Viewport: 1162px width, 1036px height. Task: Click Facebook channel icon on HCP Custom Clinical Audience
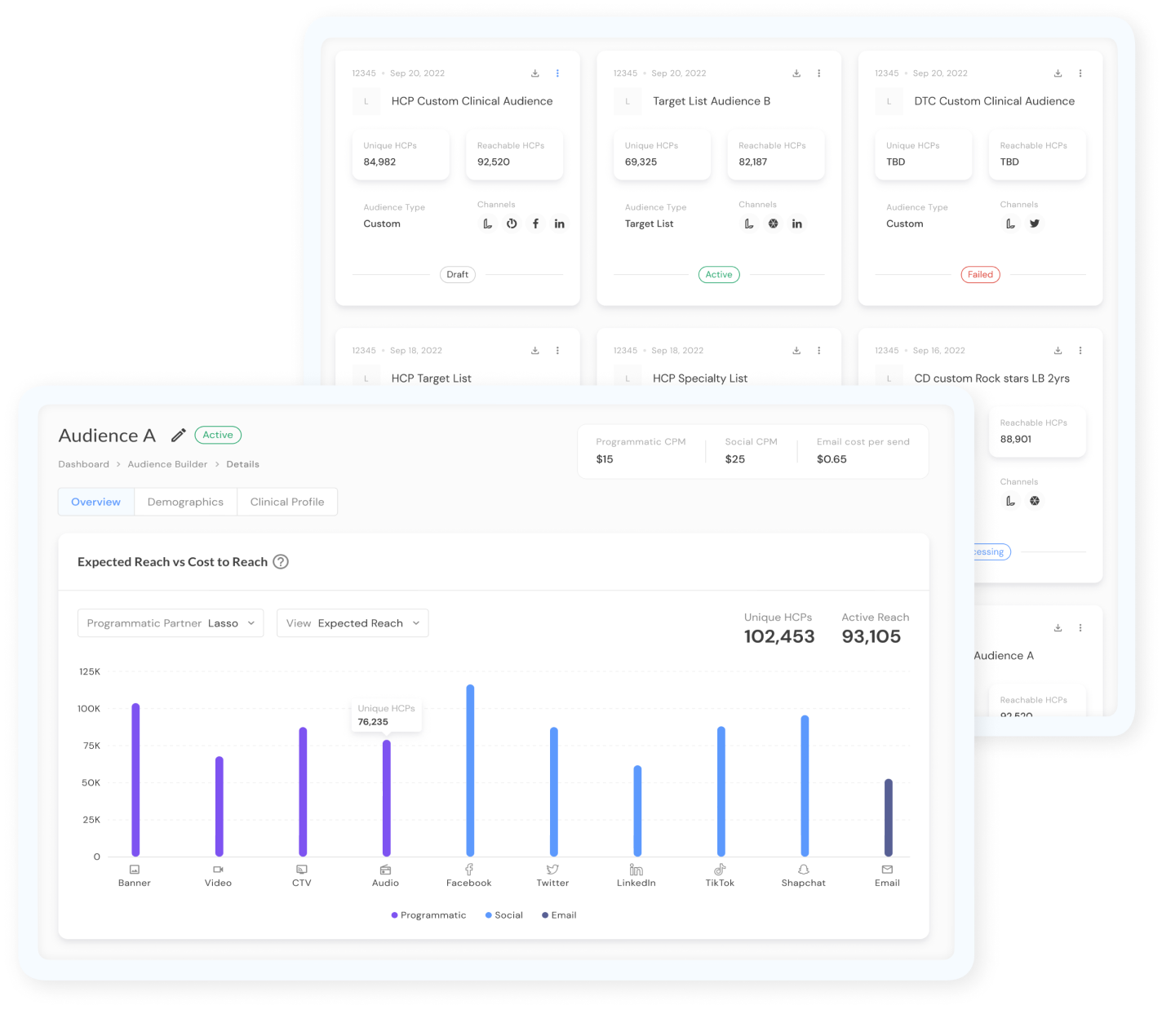click(535, 224)
